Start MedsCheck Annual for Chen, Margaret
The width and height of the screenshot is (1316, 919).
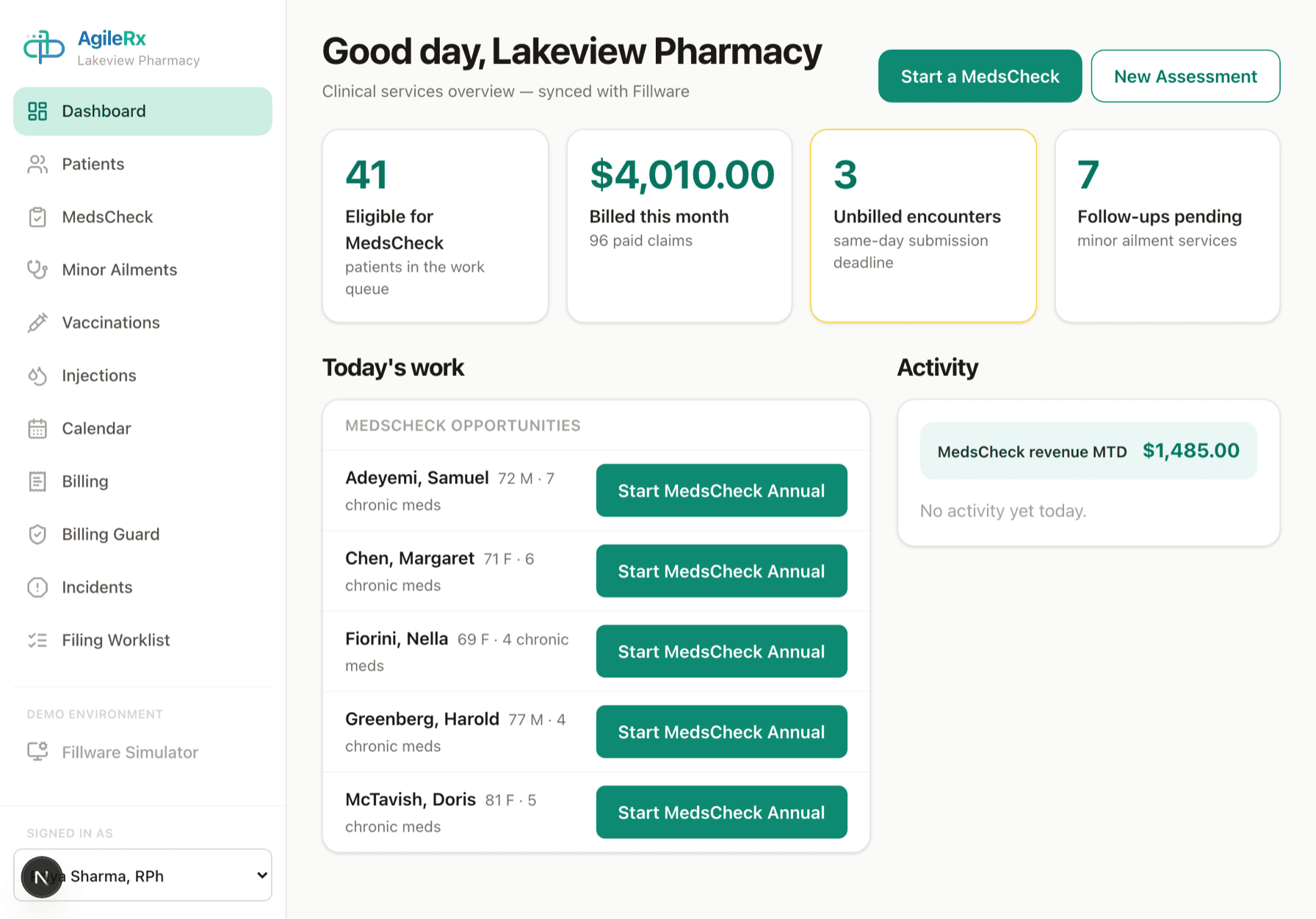pyautogui.click(x=721, y=571)
